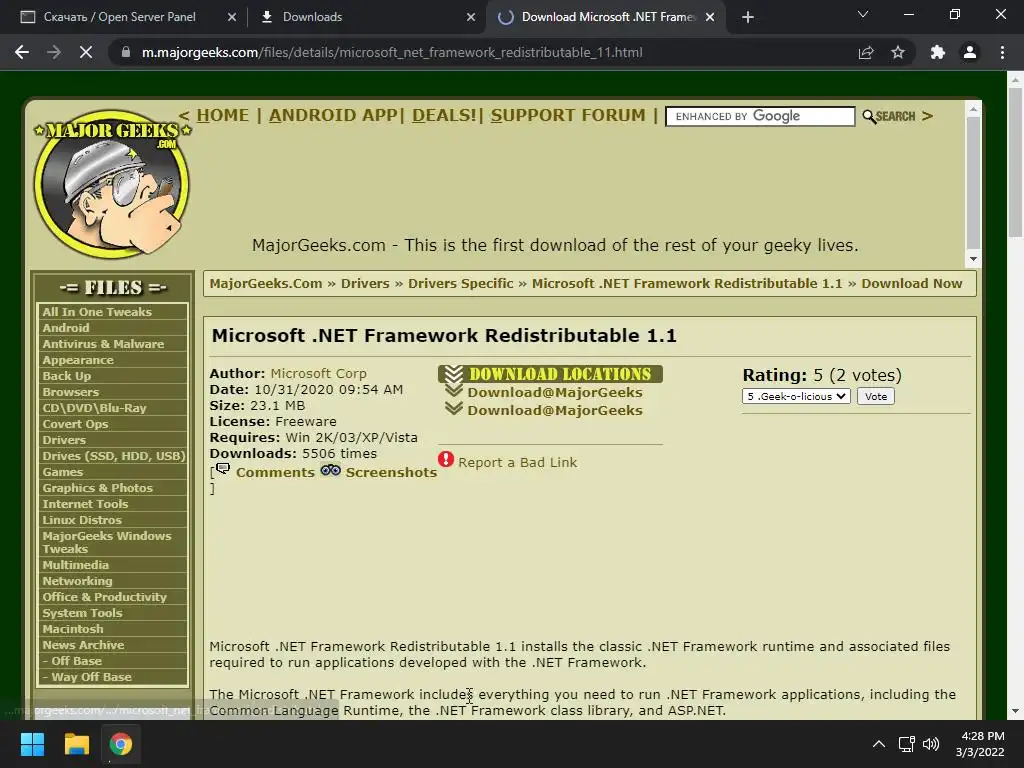Open the Comments link
Screen dimensions: 1024x768
(275, 472)
